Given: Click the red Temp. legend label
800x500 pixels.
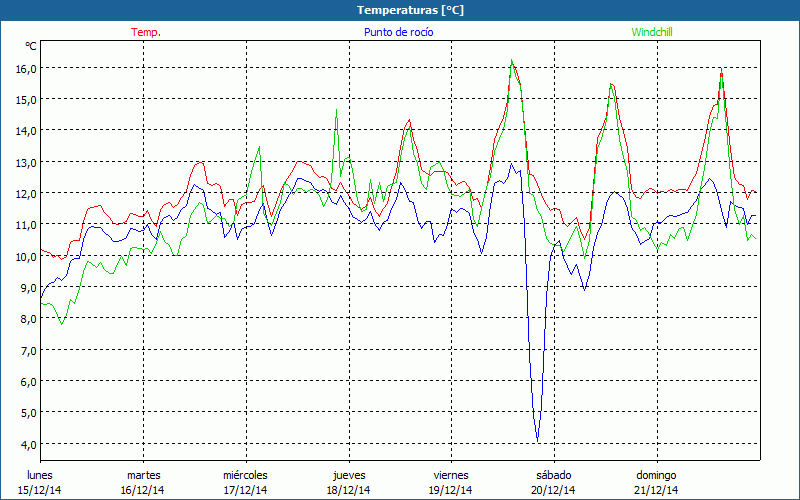Looking at the screenshot, I should pos(145,32).
